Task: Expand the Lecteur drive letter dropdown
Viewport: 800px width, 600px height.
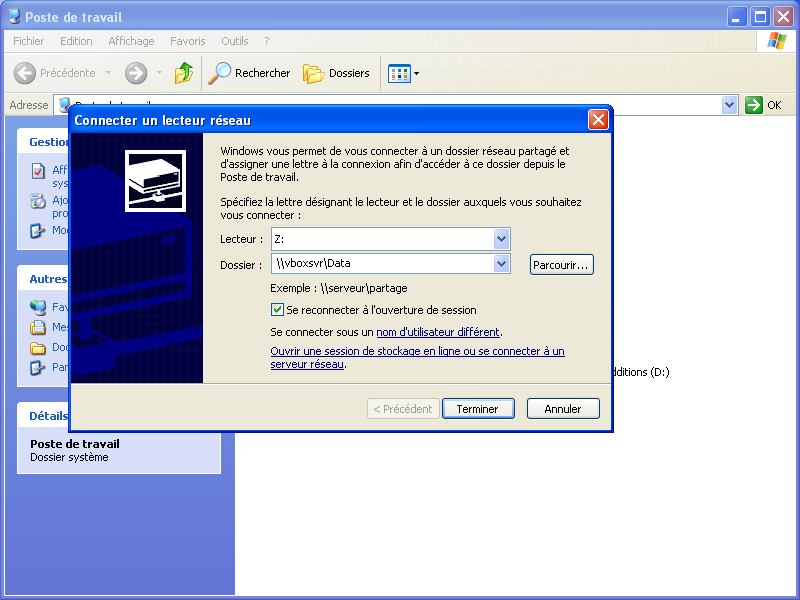Action: (501, 239)
